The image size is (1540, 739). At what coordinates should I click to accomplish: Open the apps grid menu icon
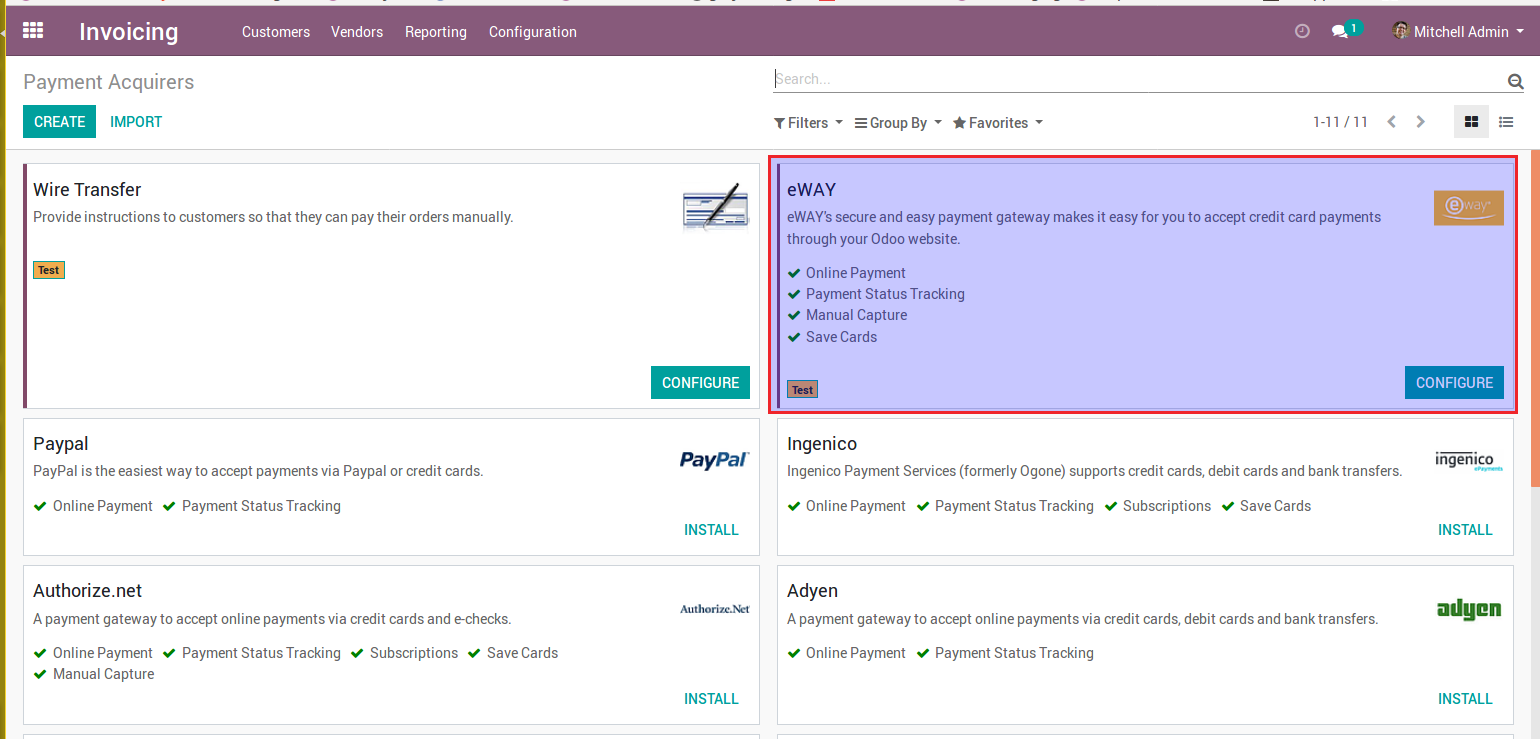click(x=33, y=31)
